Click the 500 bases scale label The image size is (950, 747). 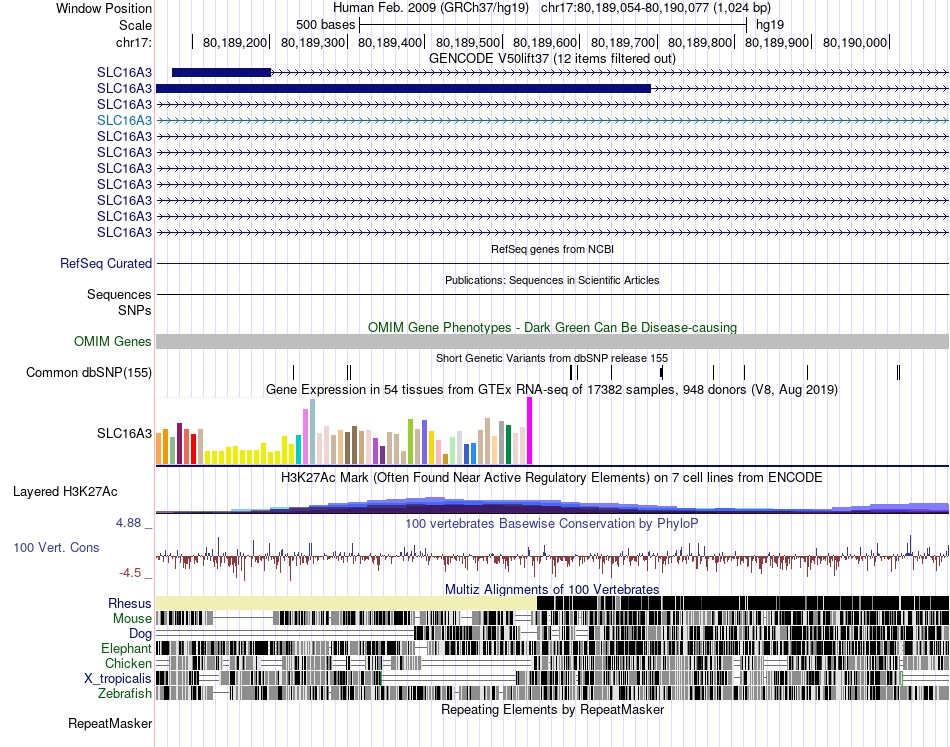(x=325, y=25)
